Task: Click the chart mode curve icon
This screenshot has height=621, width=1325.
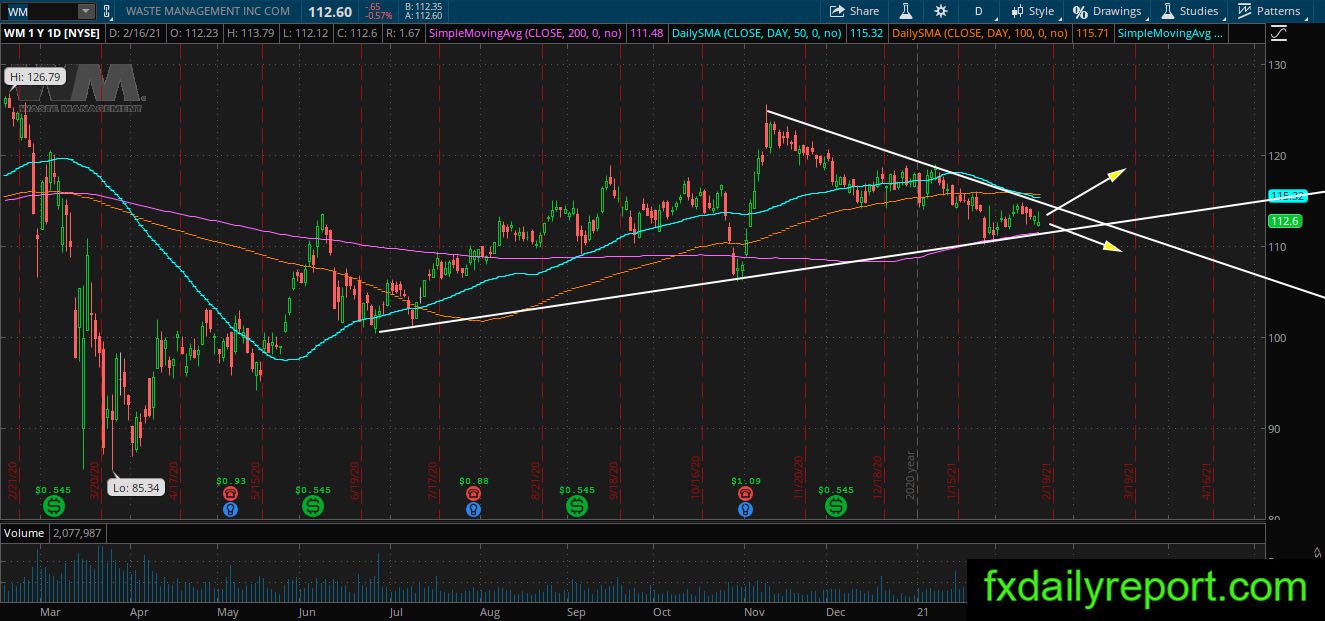Action: (1280, 33)
